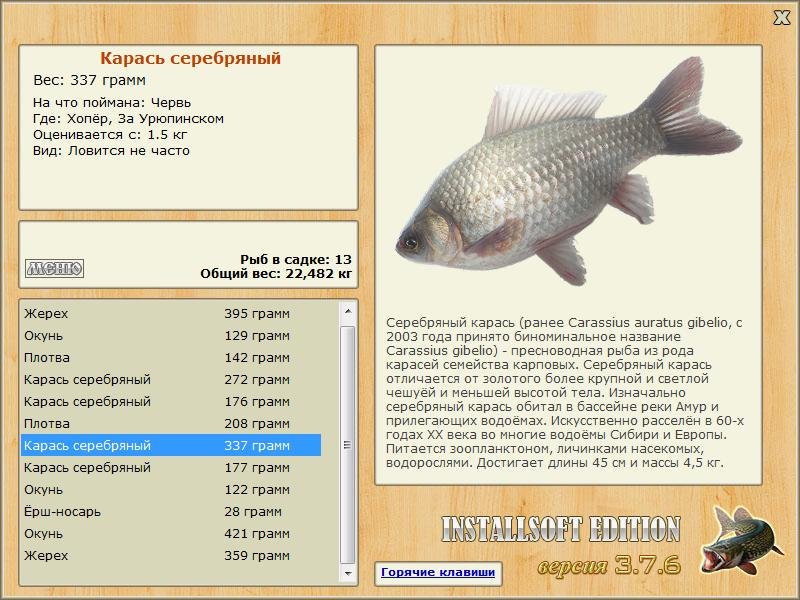The height and width of the screenshot is (600, 800).
Task: Click the Где: Хопёр, За Урюпинском line
Action: point(128,119)
